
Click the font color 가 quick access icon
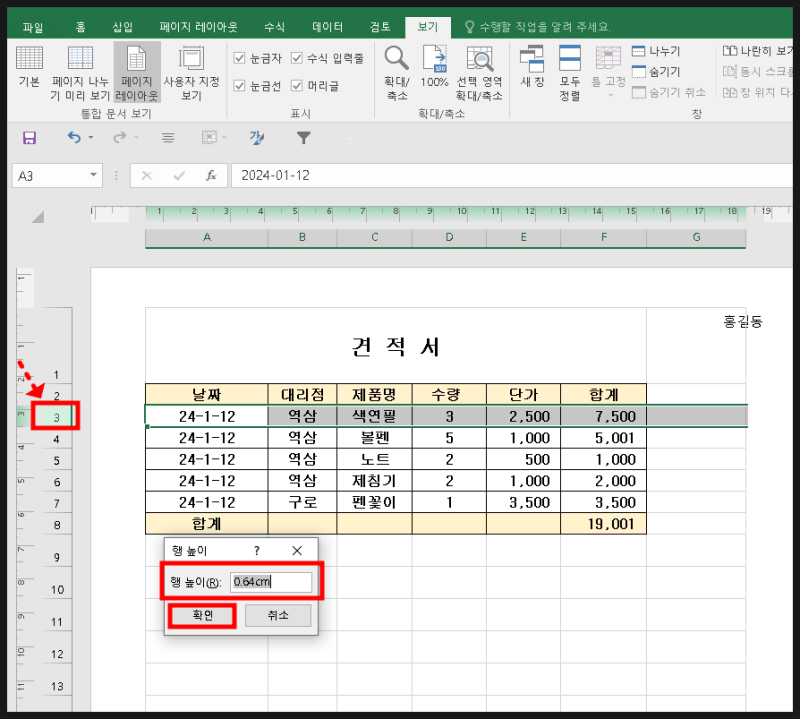pyautogui.click(x=257, y=137)
